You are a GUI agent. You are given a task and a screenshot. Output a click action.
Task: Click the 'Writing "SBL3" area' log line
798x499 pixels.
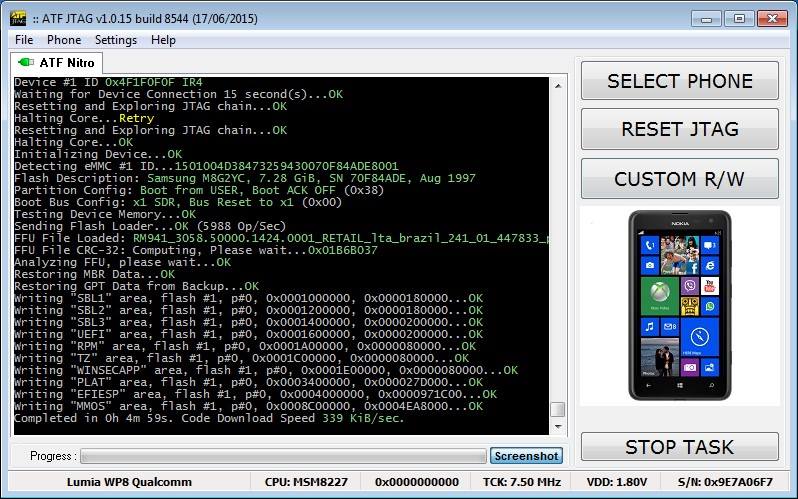coord(248,322)
